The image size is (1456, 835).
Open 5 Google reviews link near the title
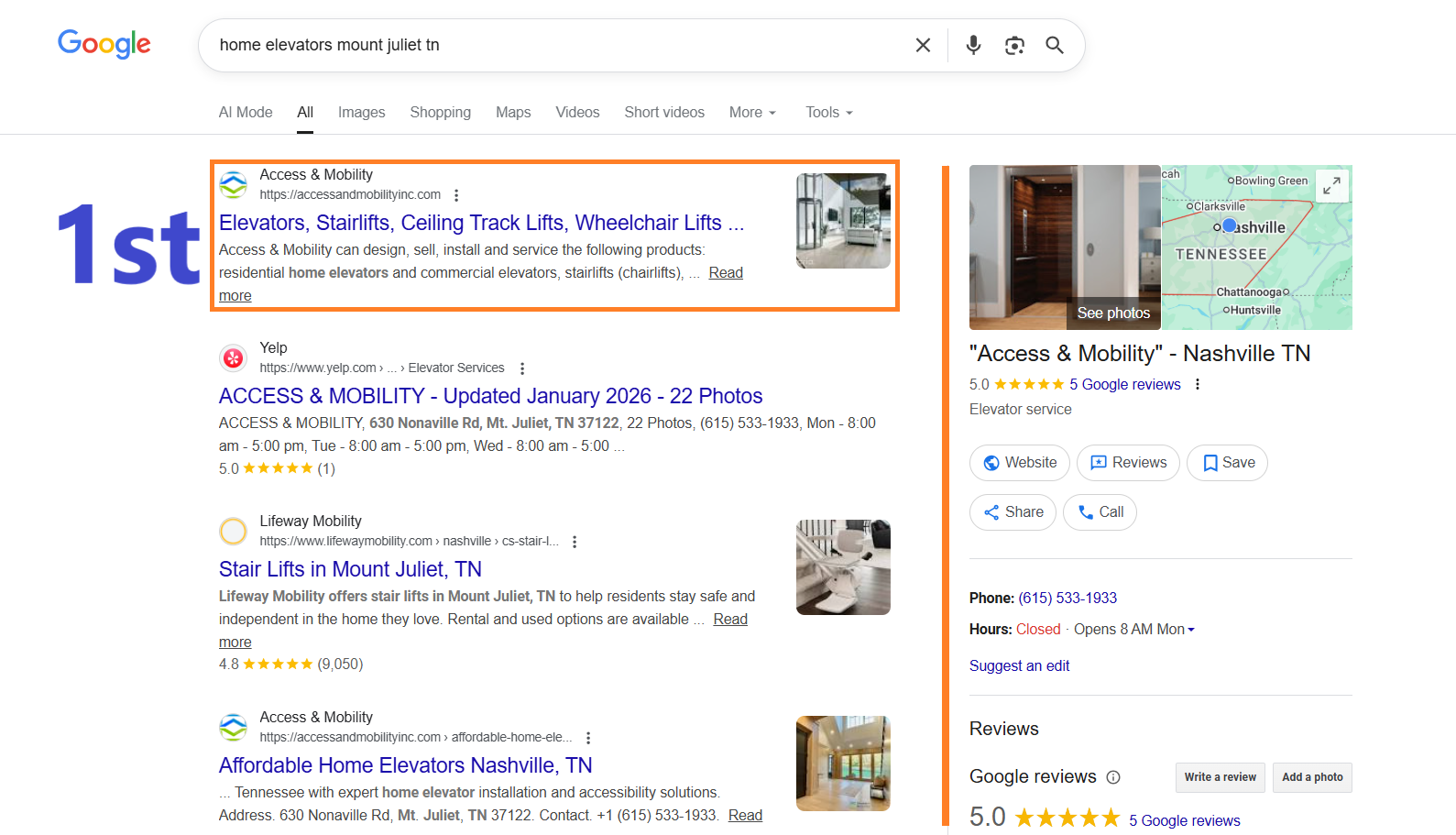pyautogui.click(x=1125, y=385)
